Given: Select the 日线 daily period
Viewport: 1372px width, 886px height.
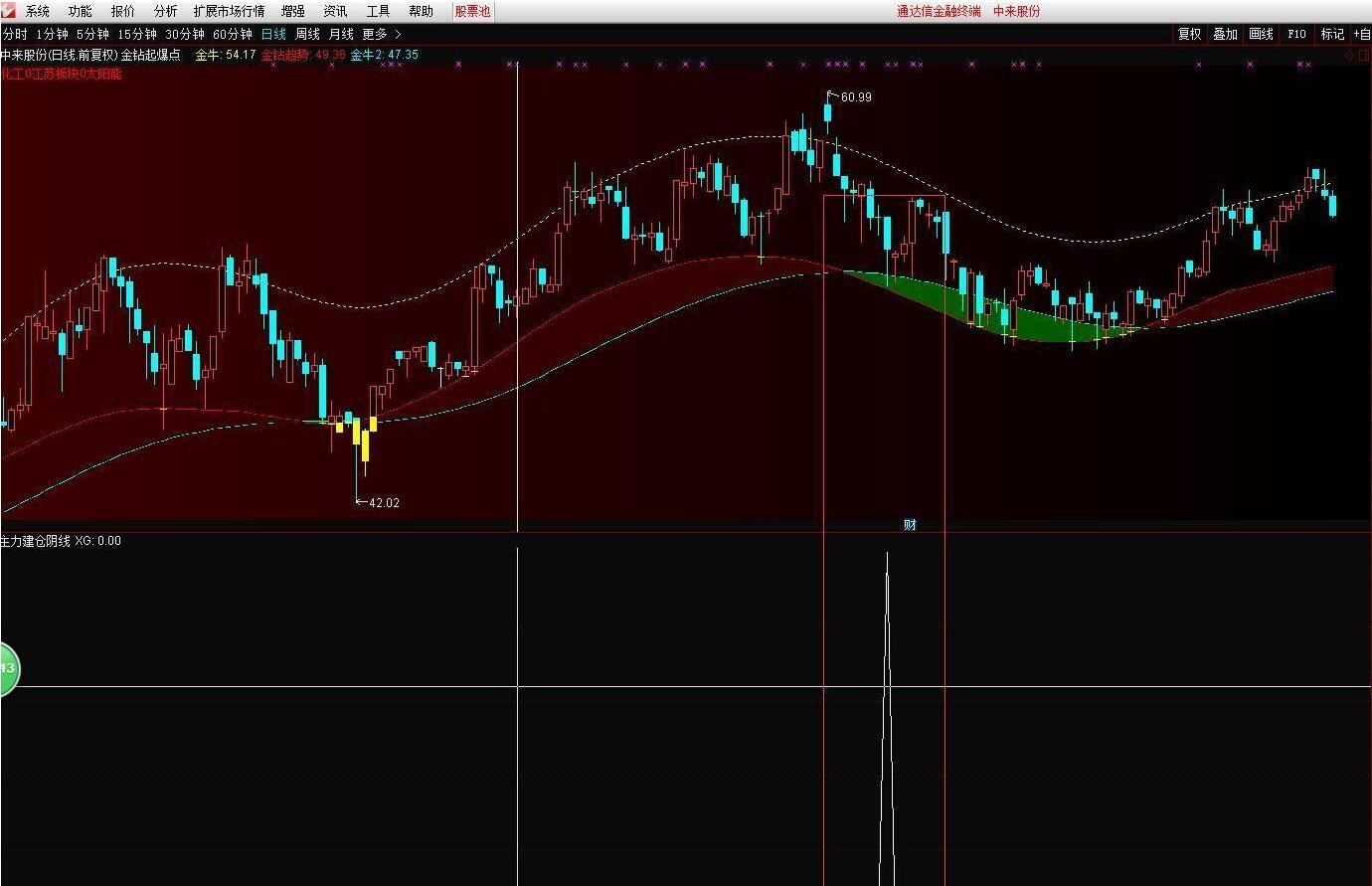Looking at the screenshot, I should point(273,34).
